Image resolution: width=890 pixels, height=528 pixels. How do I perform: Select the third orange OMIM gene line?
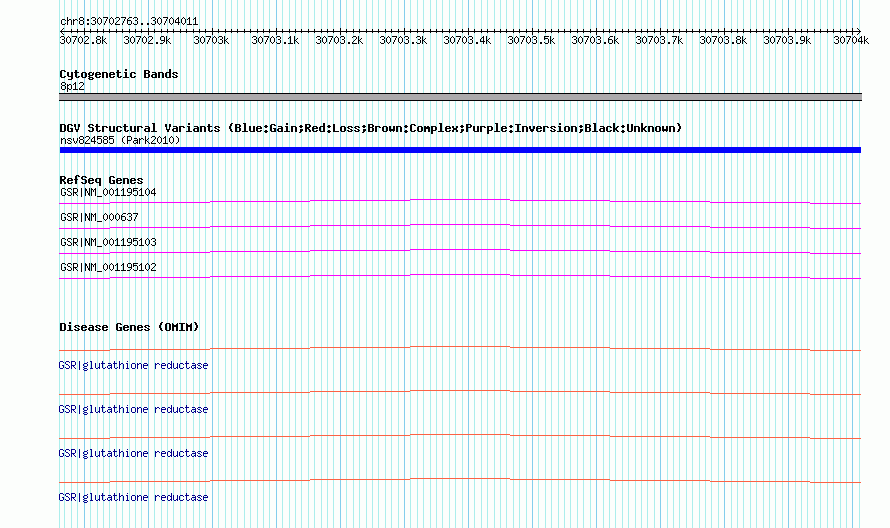[460, 436]
